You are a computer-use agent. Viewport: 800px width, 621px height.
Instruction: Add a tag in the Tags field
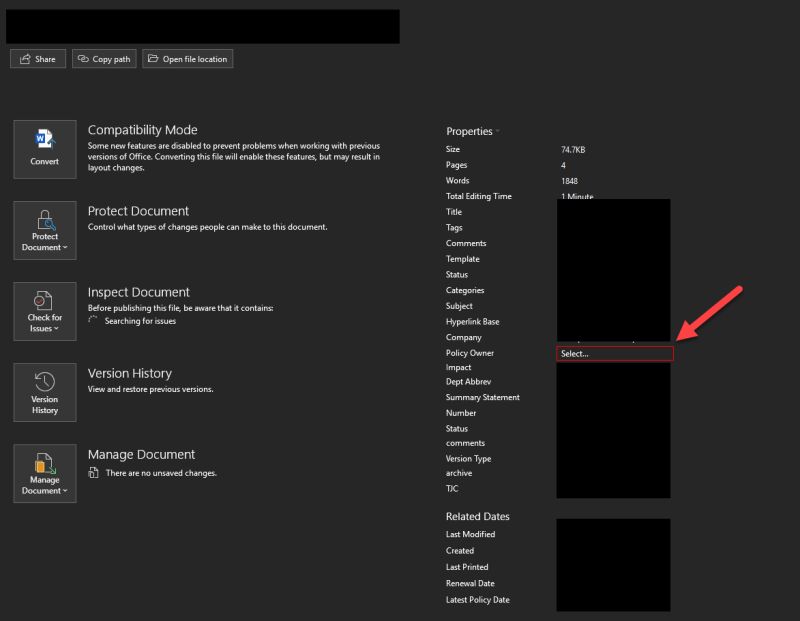[x=612, y=227]
